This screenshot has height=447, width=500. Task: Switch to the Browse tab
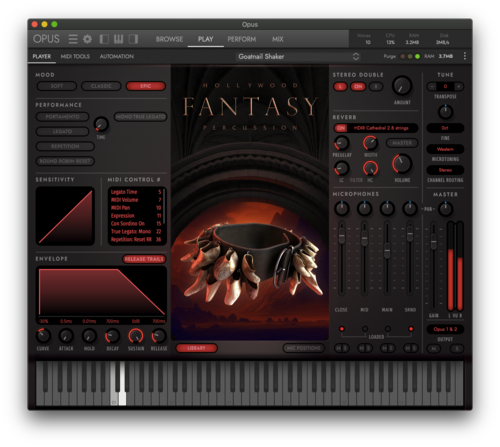point(169,39)
